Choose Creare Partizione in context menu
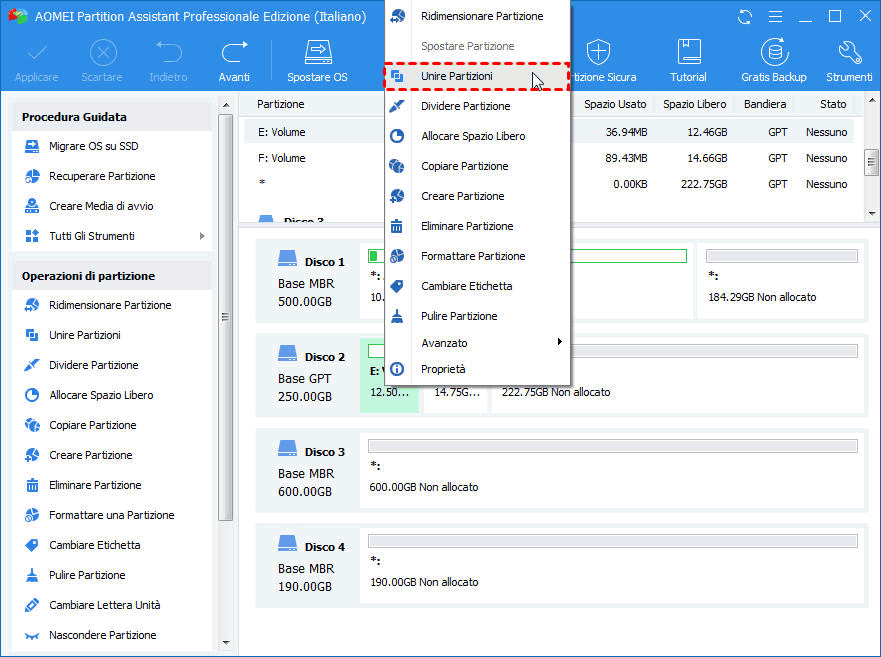The width and height of the screenshot is (881, 657). point(477,196)
